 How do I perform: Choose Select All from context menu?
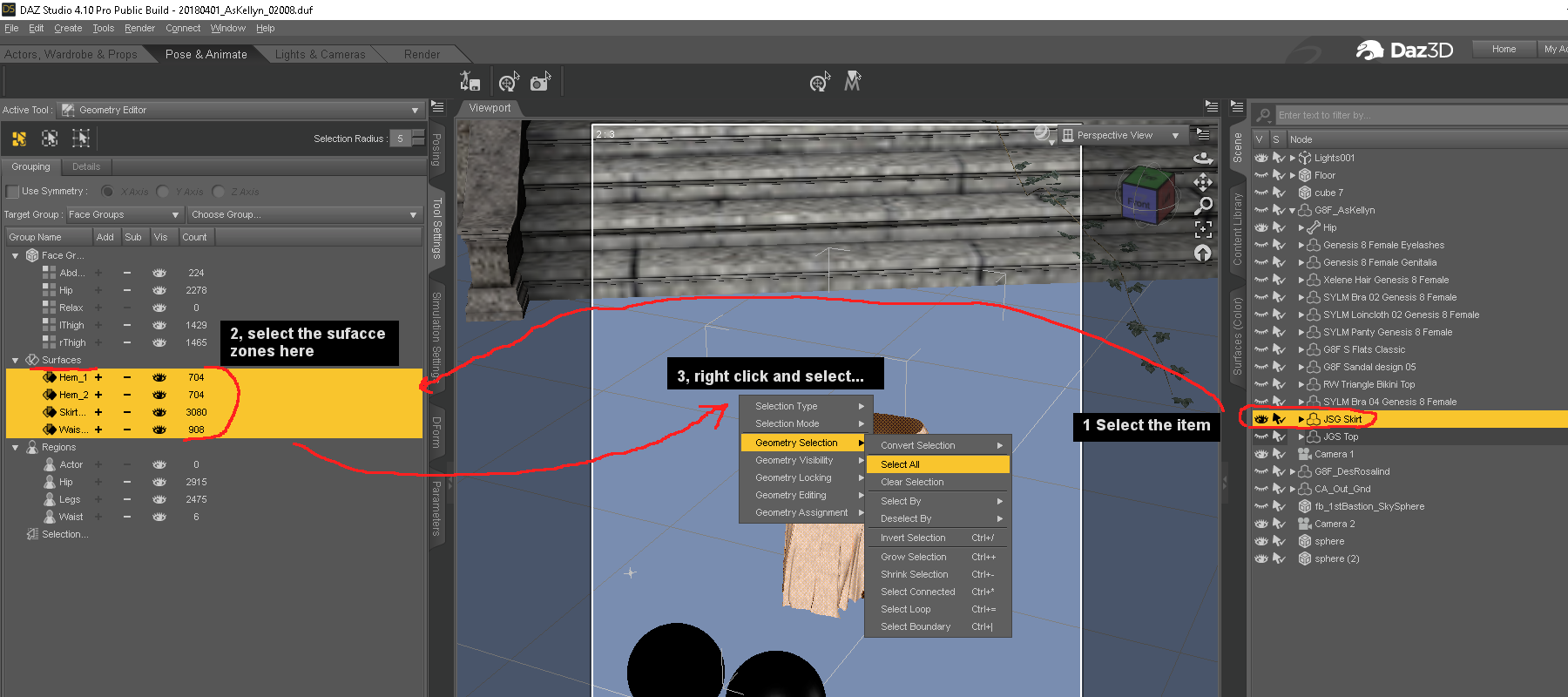tap(938, 464)
